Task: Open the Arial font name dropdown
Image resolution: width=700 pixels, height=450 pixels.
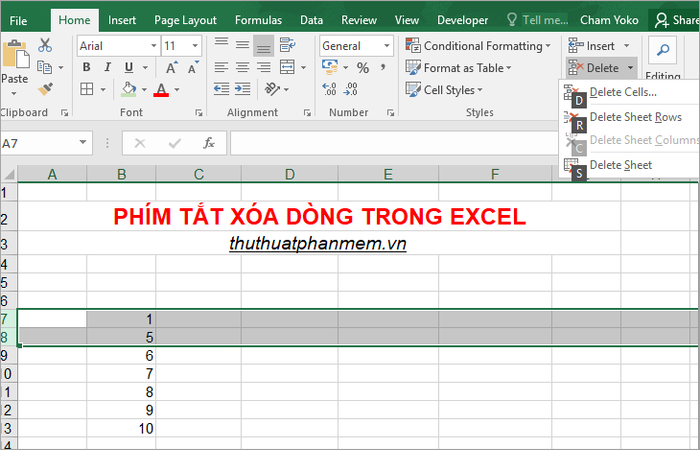Action: point(153,46)
